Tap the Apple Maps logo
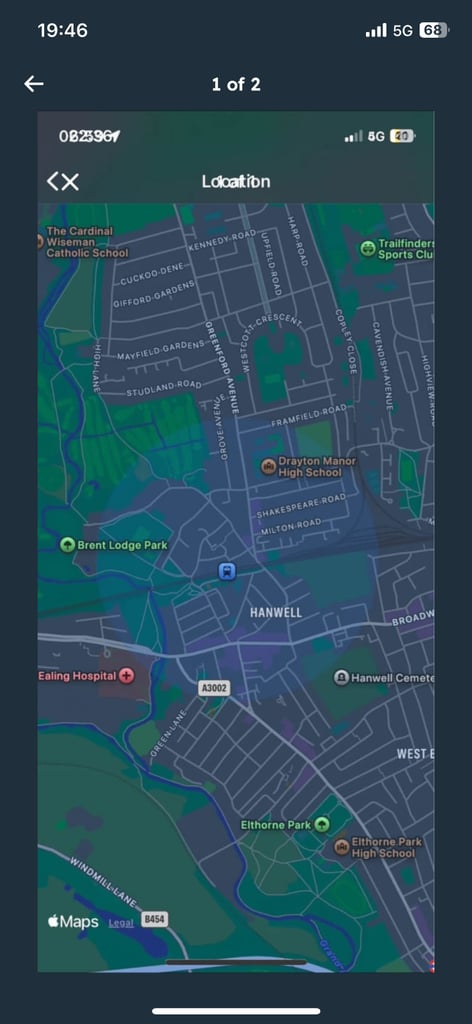 pyautogui.click(x=72, y=921)
